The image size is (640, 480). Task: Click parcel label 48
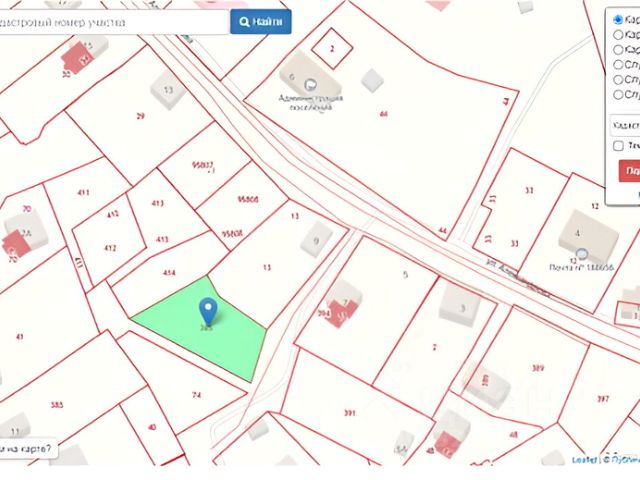pos(513,435)
